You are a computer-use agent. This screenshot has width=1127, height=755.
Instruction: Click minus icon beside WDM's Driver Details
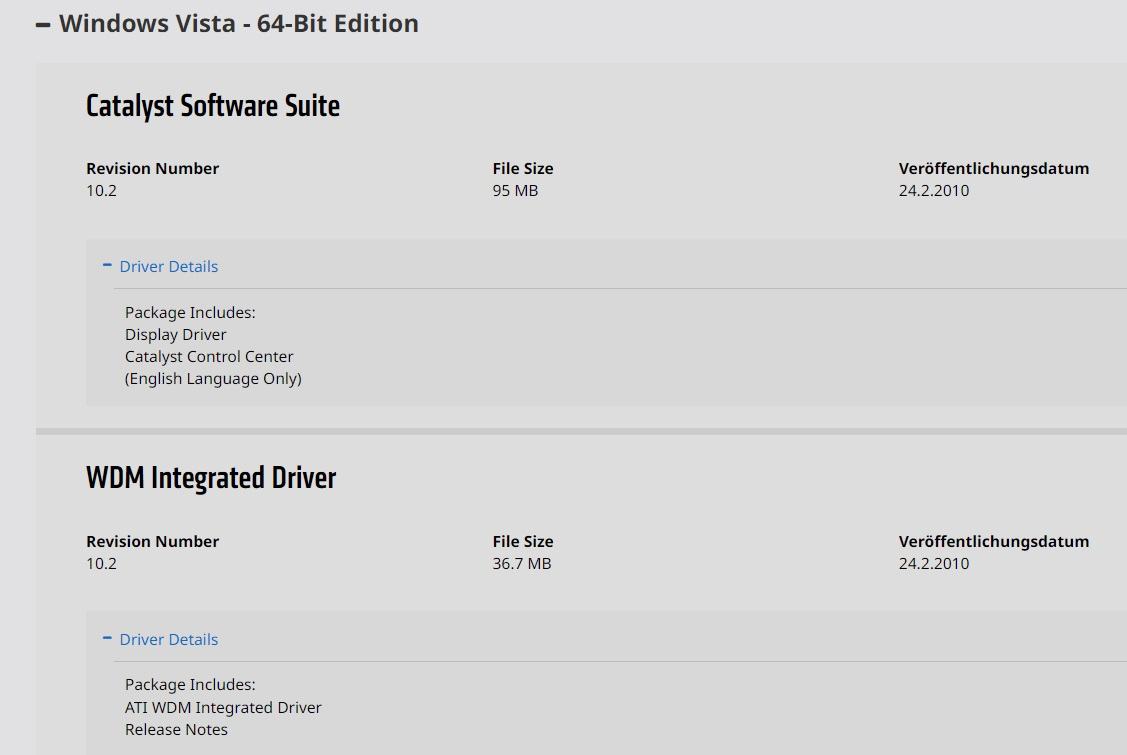coord(107,639)
